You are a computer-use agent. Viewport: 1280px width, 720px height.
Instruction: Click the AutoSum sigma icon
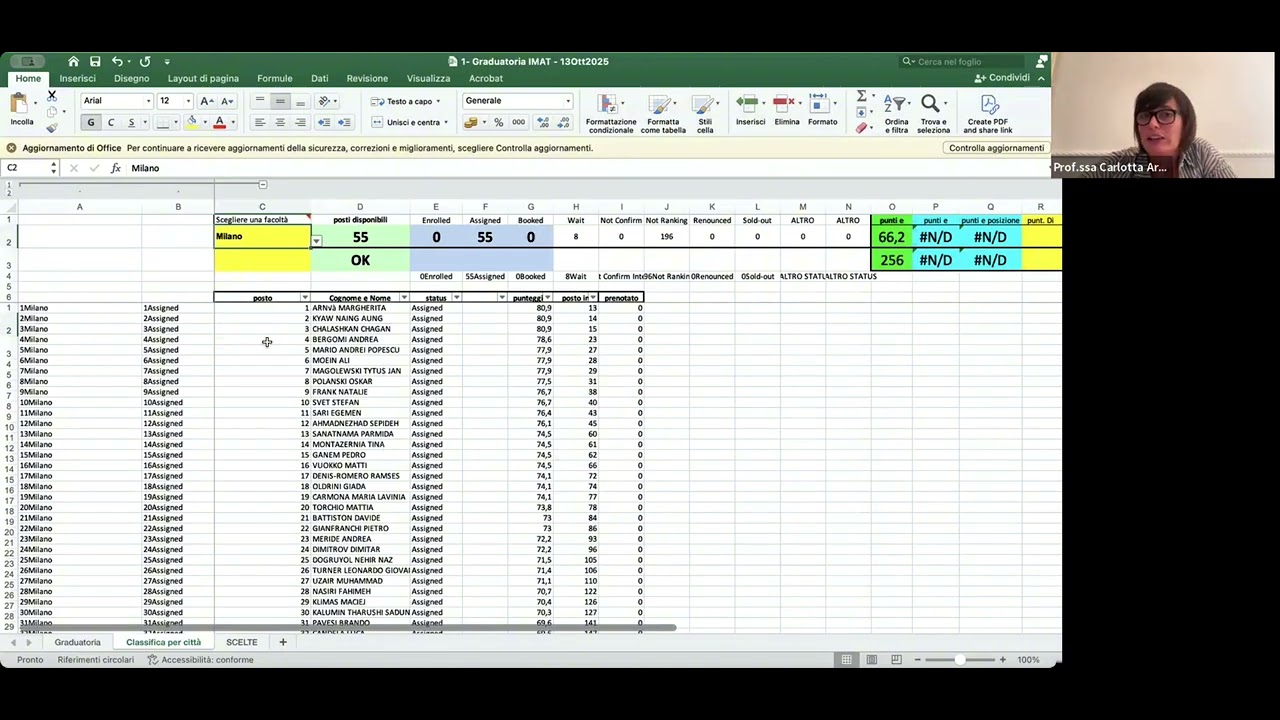(861, 96)
